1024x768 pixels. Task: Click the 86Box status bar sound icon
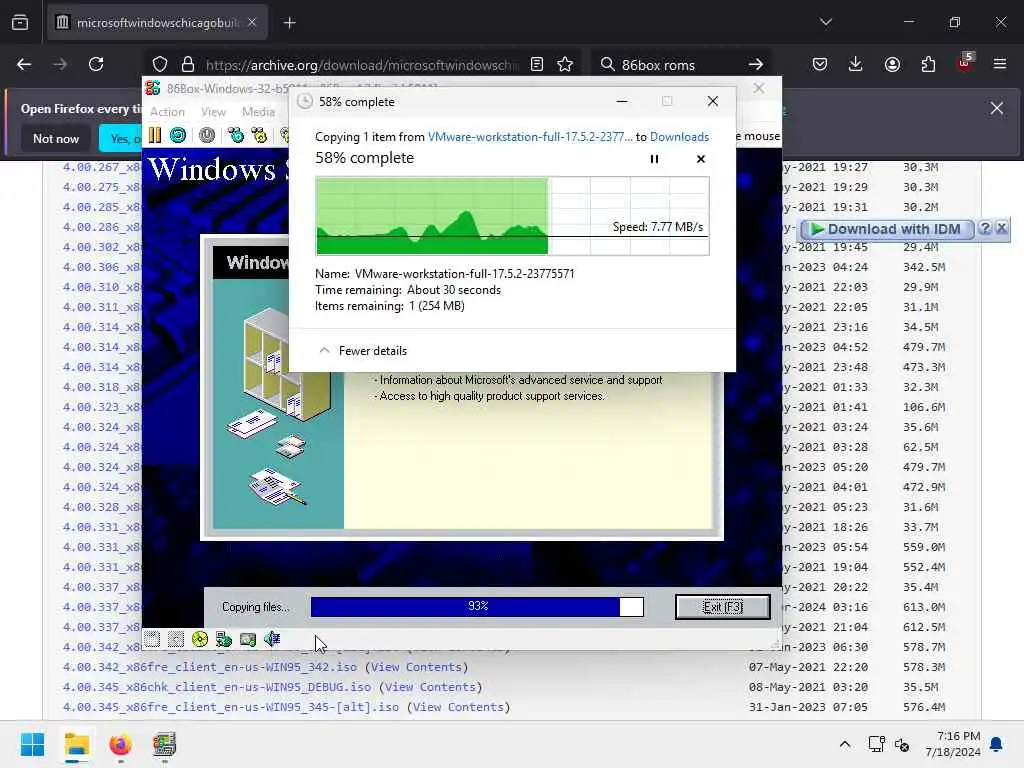272,639
